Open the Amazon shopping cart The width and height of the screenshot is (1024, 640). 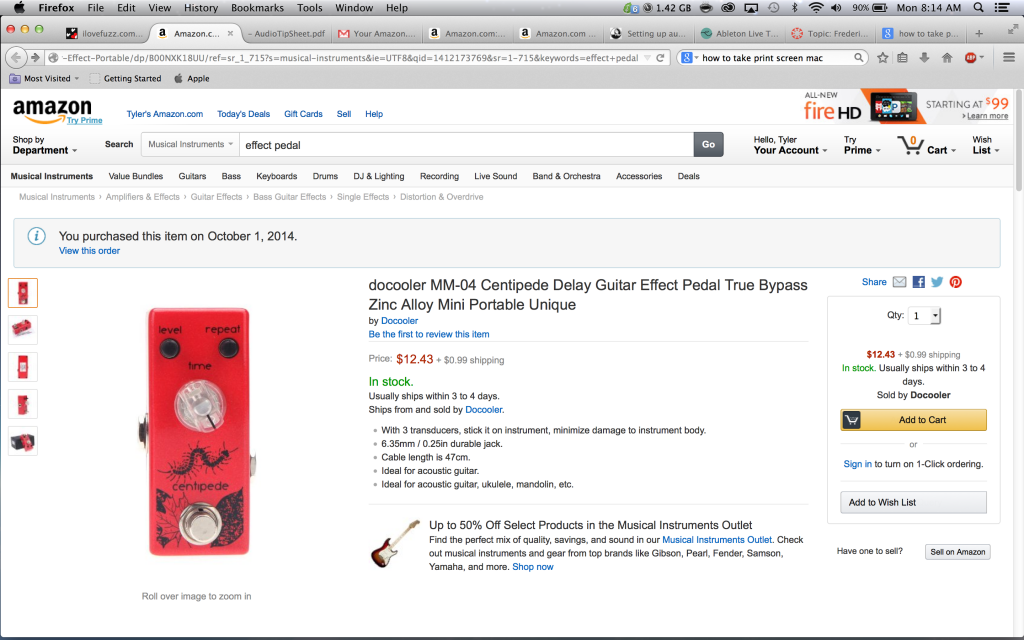click(923, 146)
